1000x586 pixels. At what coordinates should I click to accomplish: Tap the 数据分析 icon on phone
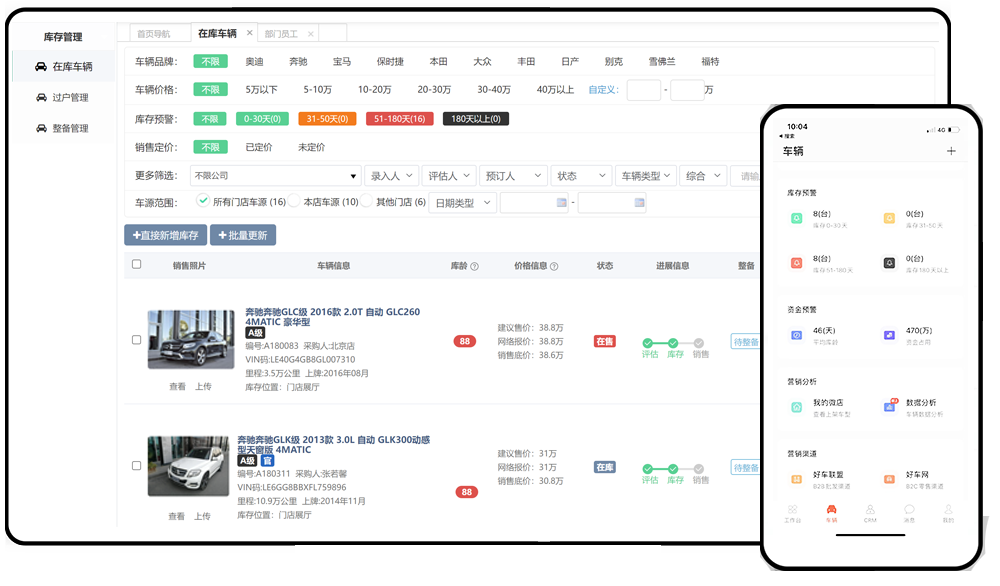(x=890, y=406)
